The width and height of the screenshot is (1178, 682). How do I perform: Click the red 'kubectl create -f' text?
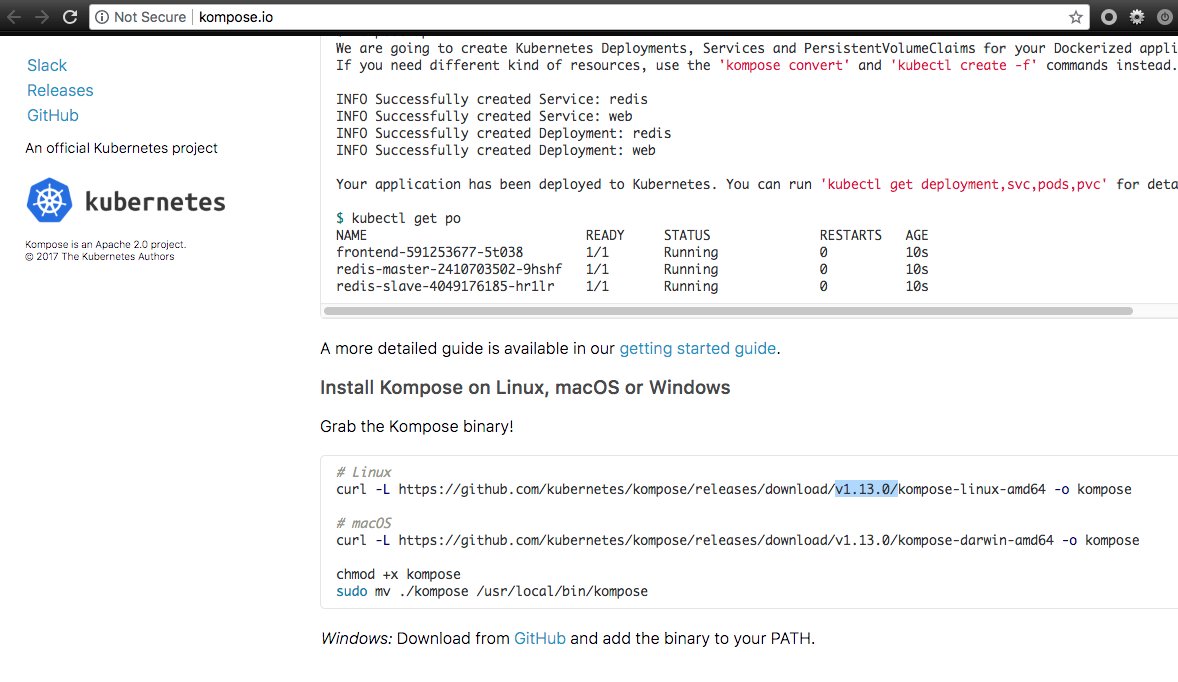pos(964,65)
